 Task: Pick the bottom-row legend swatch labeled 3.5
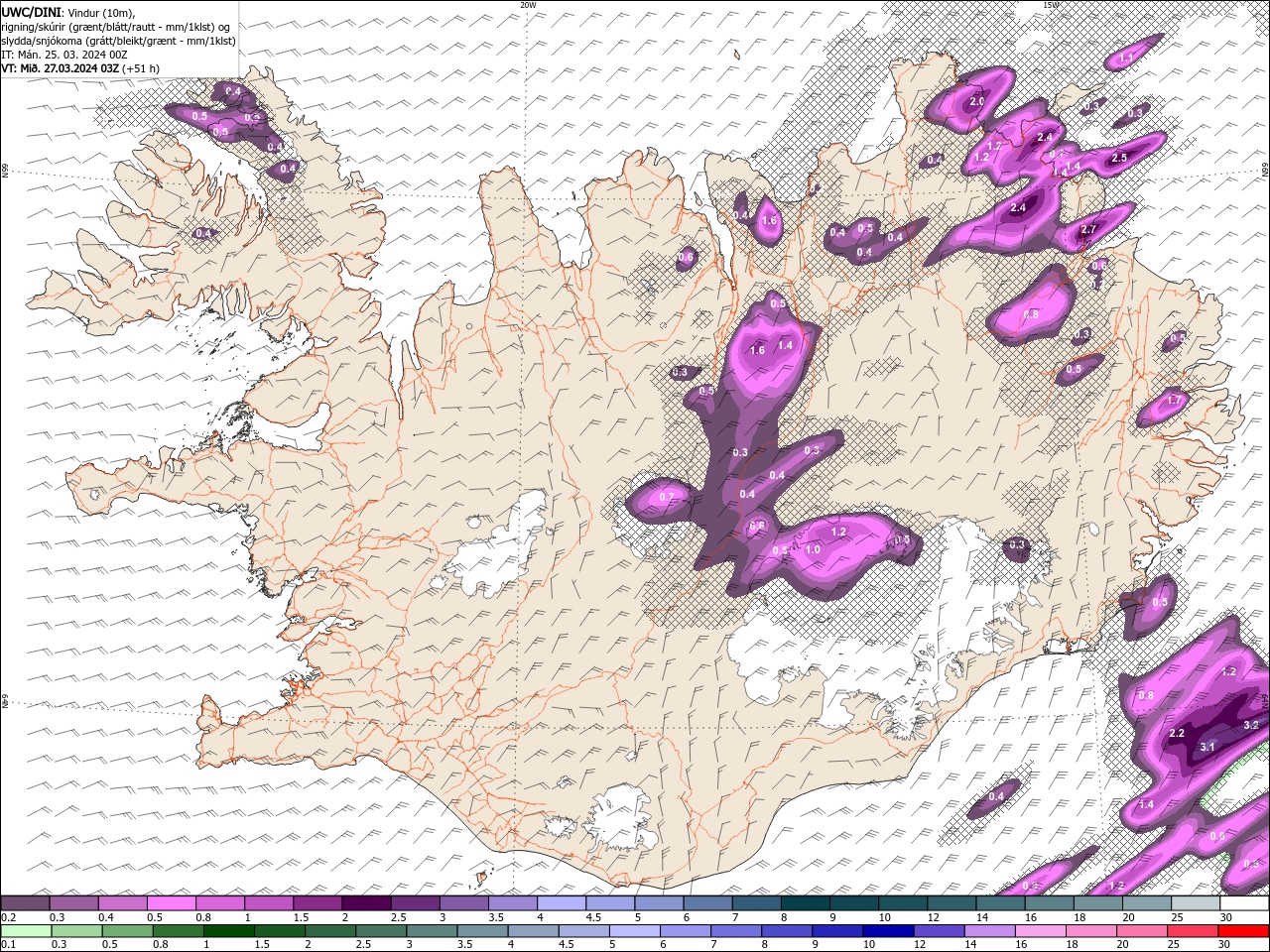482,931
